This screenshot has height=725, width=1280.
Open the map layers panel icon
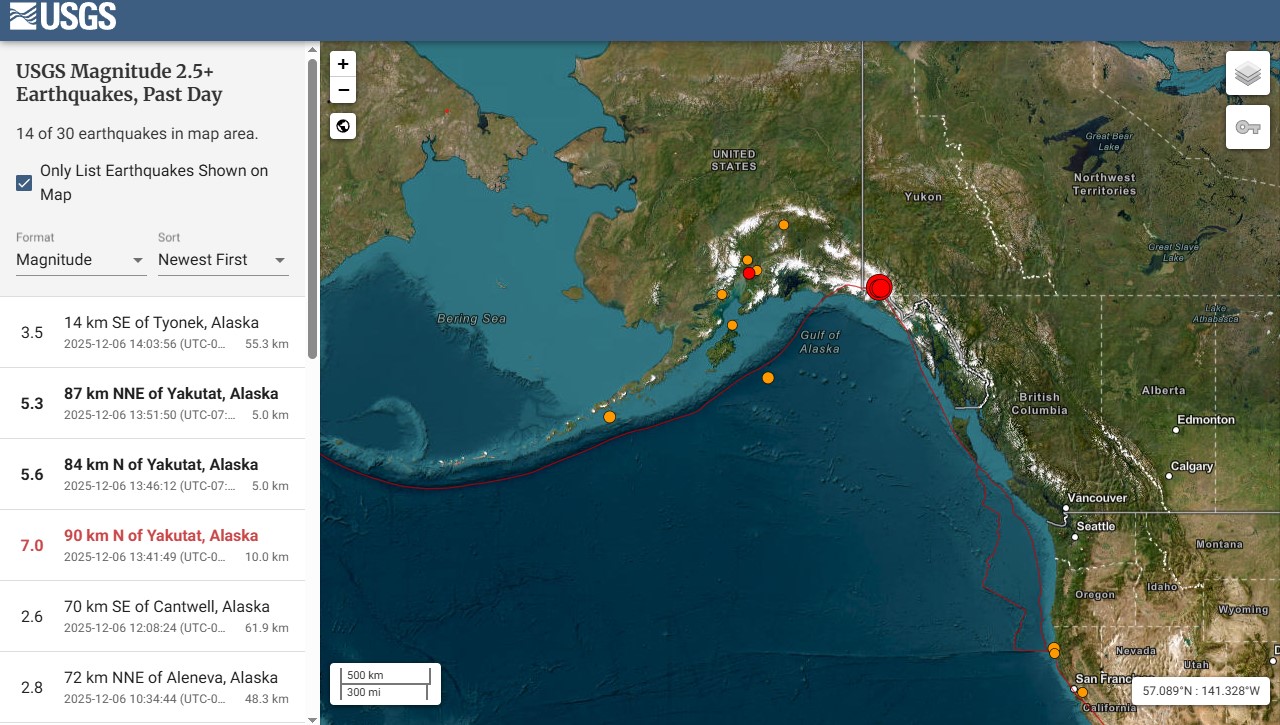[1247, 74]
